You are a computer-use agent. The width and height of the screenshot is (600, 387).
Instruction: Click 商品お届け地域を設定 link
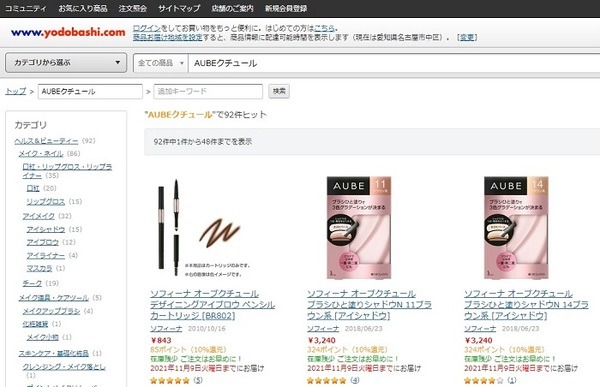coord(167,37)
